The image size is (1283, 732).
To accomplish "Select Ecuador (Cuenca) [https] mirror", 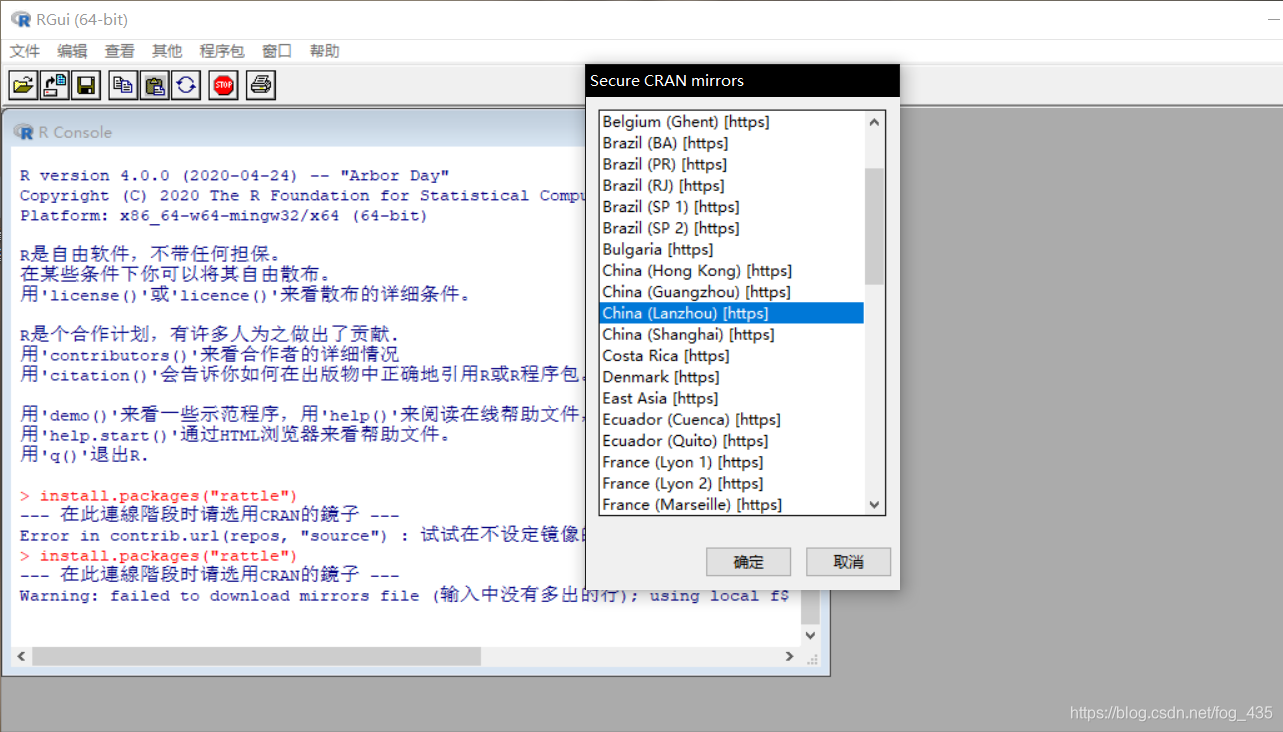I will [731, 420].
